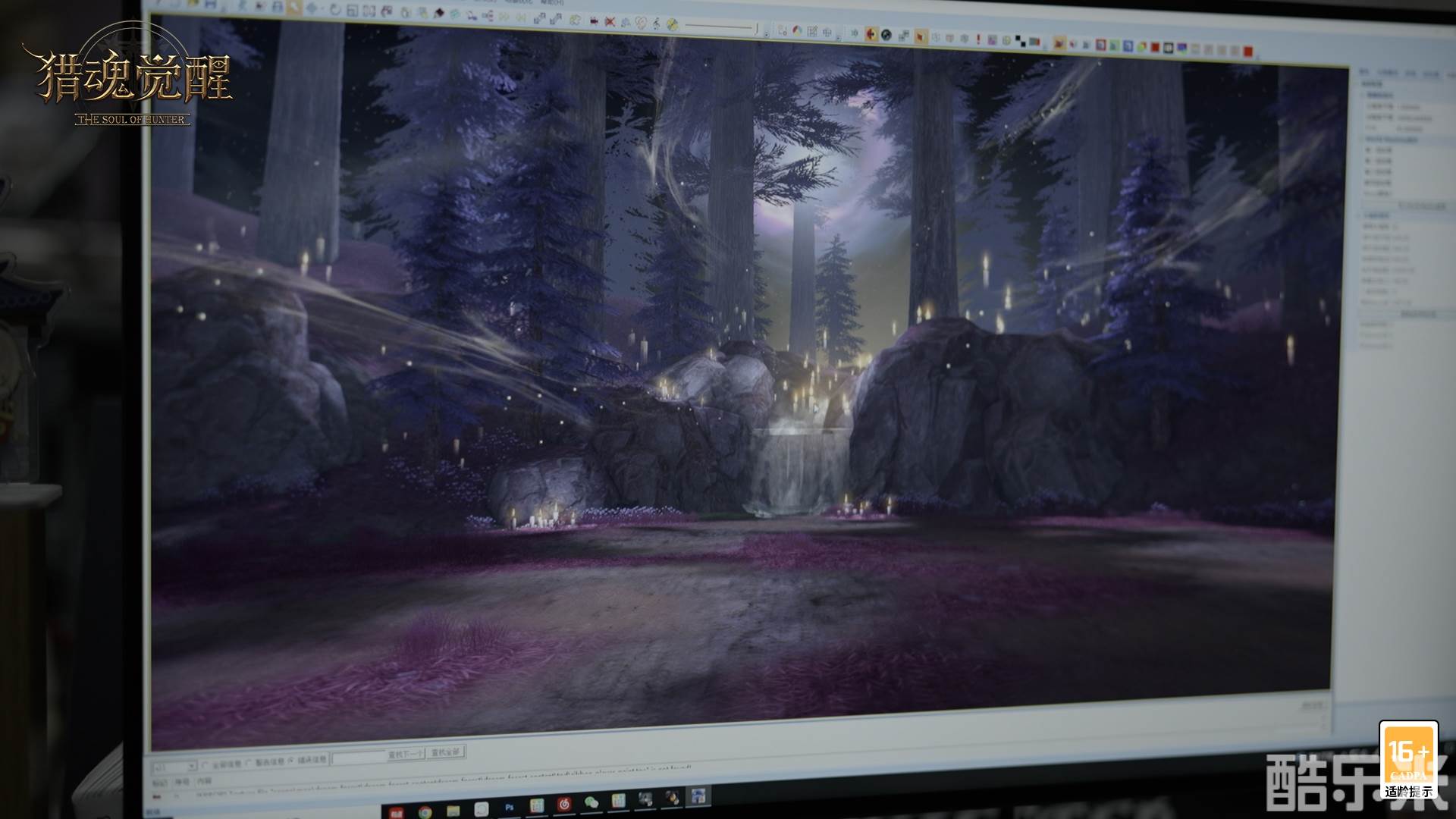Select the second radio option in log filter
1456x819 pixels.
(x=248, y=762)
